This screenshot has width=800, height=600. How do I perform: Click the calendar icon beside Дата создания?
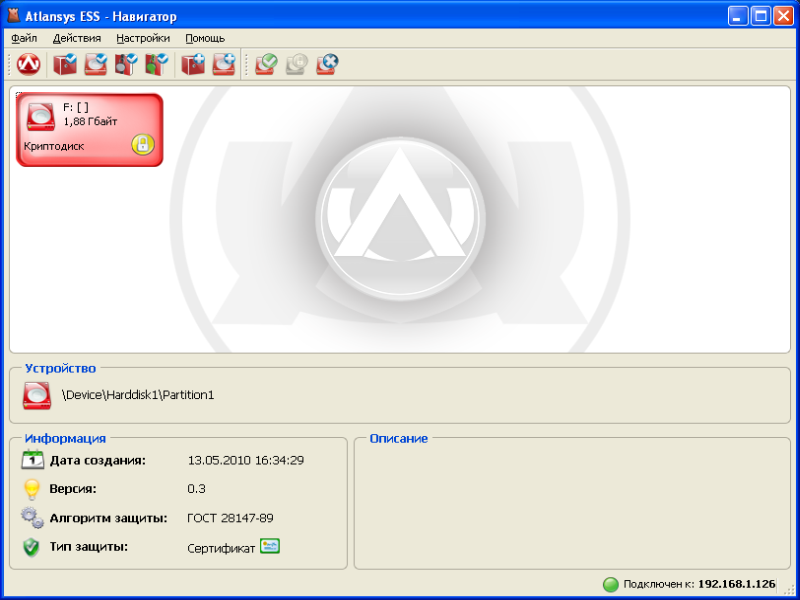pos(33,460)
